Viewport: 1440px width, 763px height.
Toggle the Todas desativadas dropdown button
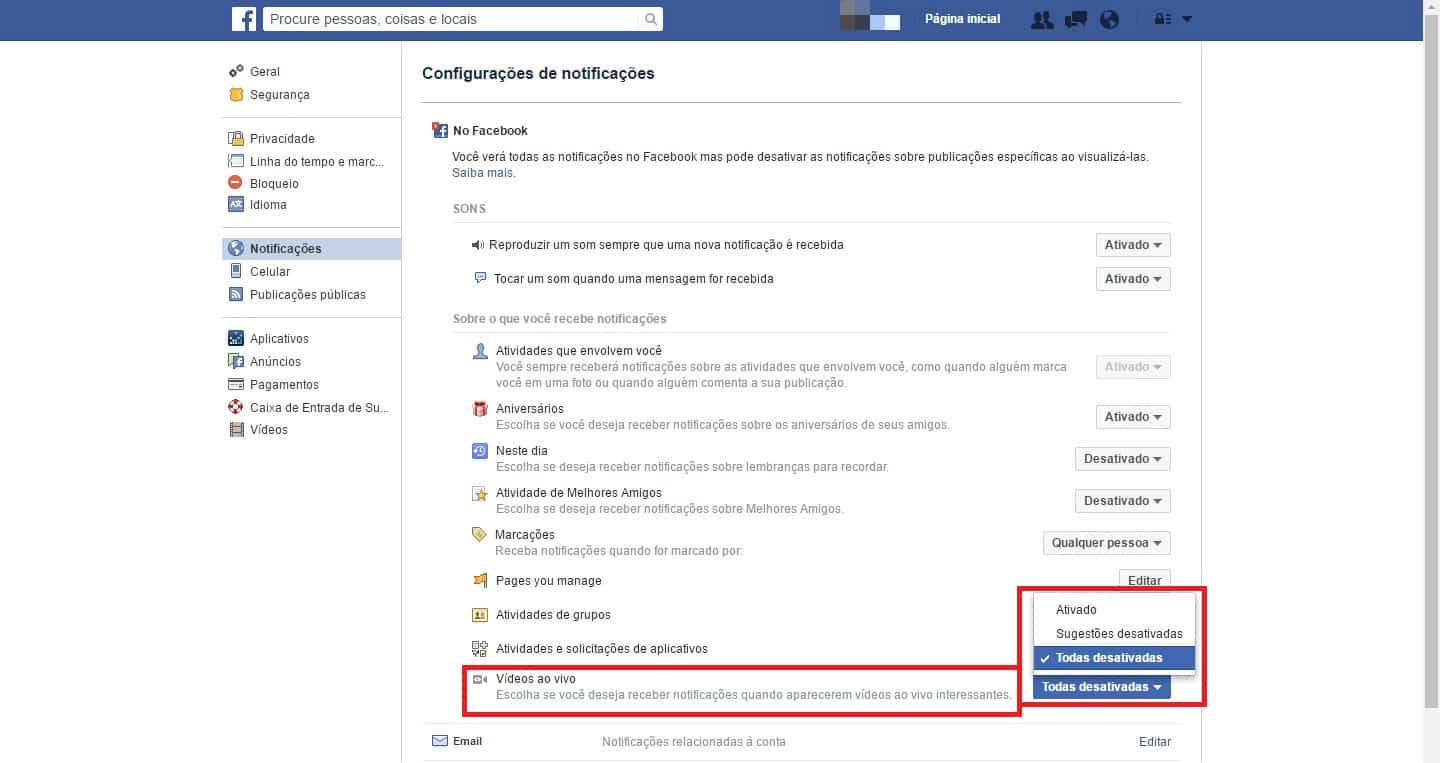point(1102,687)
